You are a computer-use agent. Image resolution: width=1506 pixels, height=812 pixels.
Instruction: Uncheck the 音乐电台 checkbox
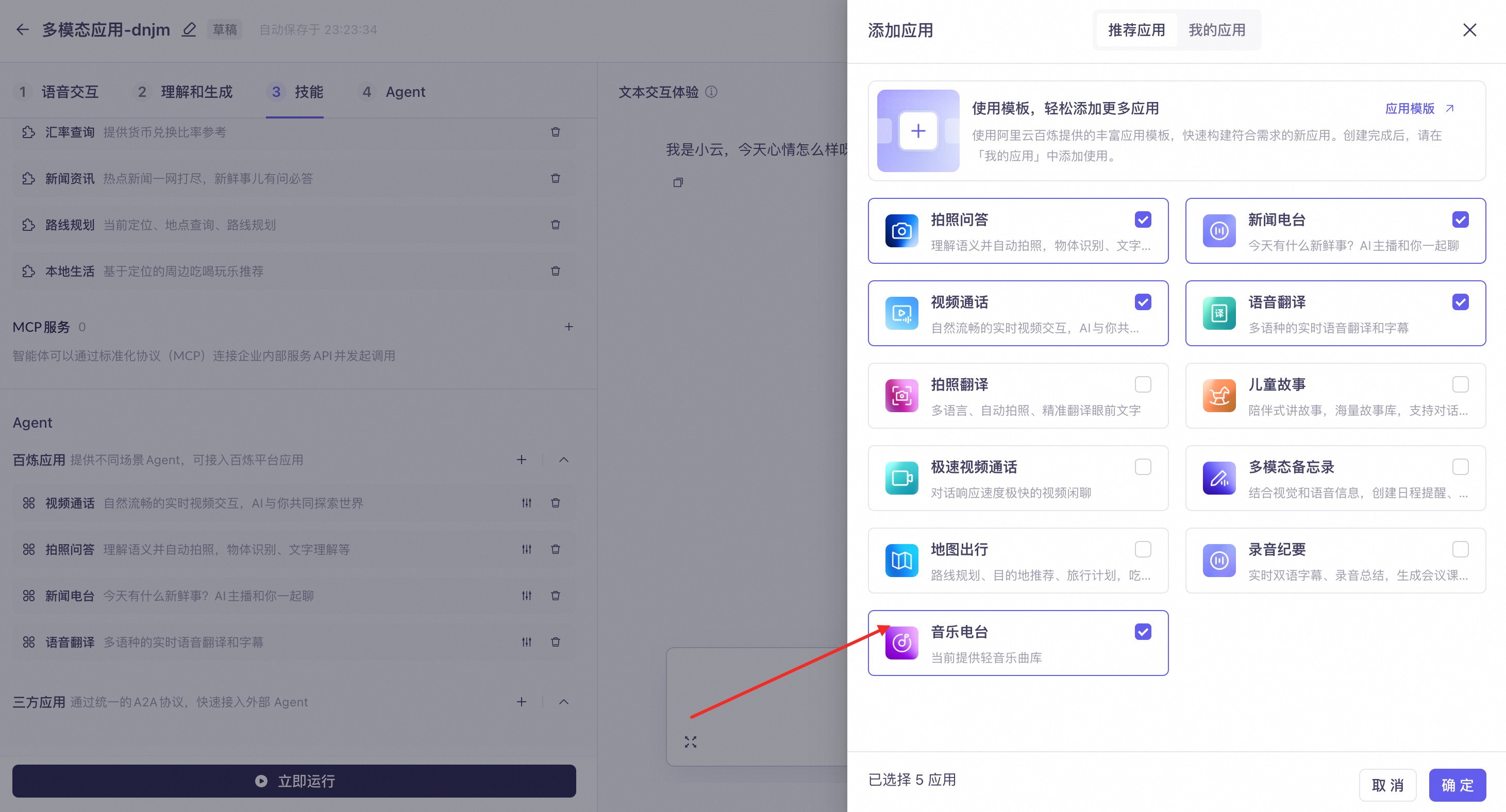click(1143, 631)
